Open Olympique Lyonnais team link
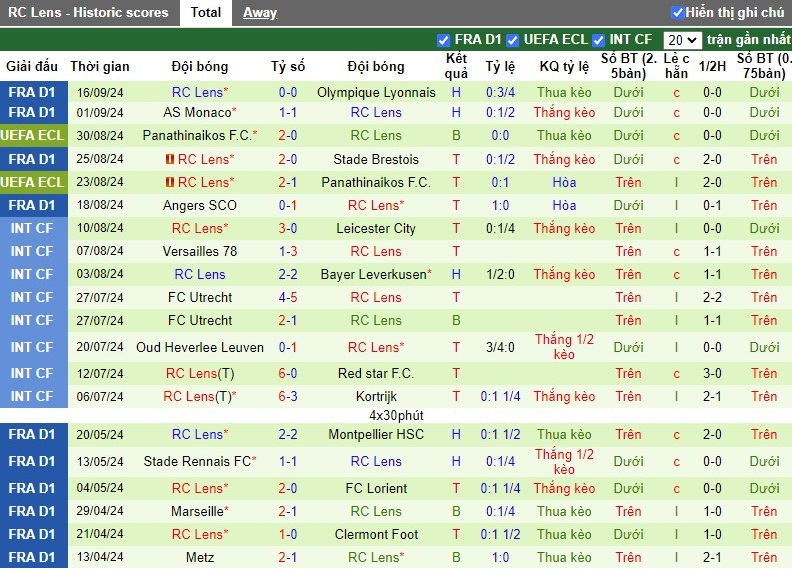792x571 pixels. point(376,92)
